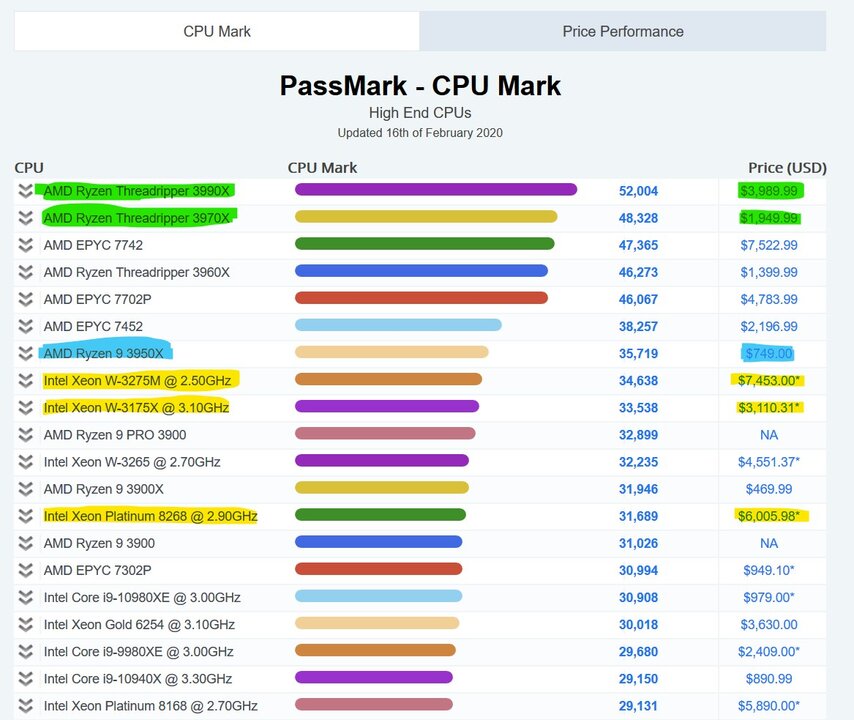The width and height of the screenshot is (854, 720).
Task: Click the $749.00 price
Action: [x=768, y=353]
